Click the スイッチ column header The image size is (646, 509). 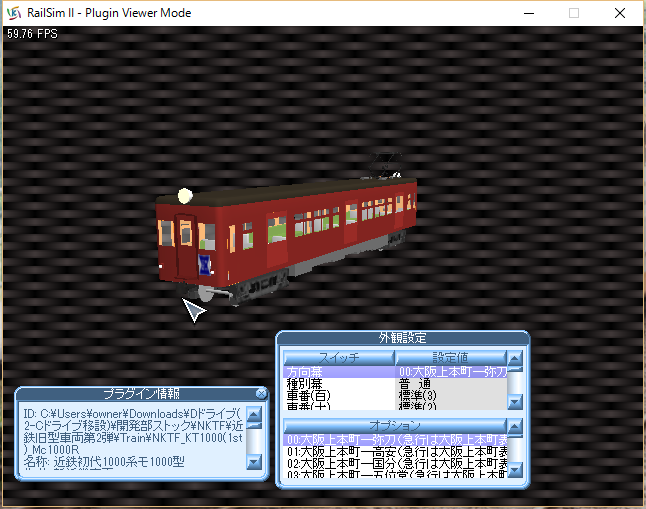click(339, 357)
